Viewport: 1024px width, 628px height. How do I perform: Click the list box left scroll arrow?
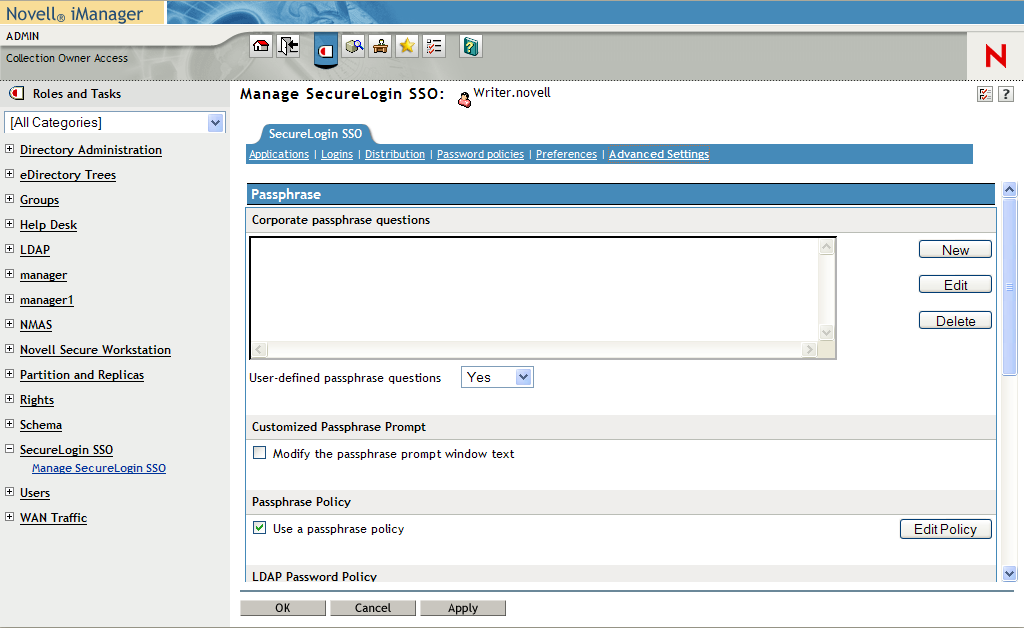(x=259, y=349)
